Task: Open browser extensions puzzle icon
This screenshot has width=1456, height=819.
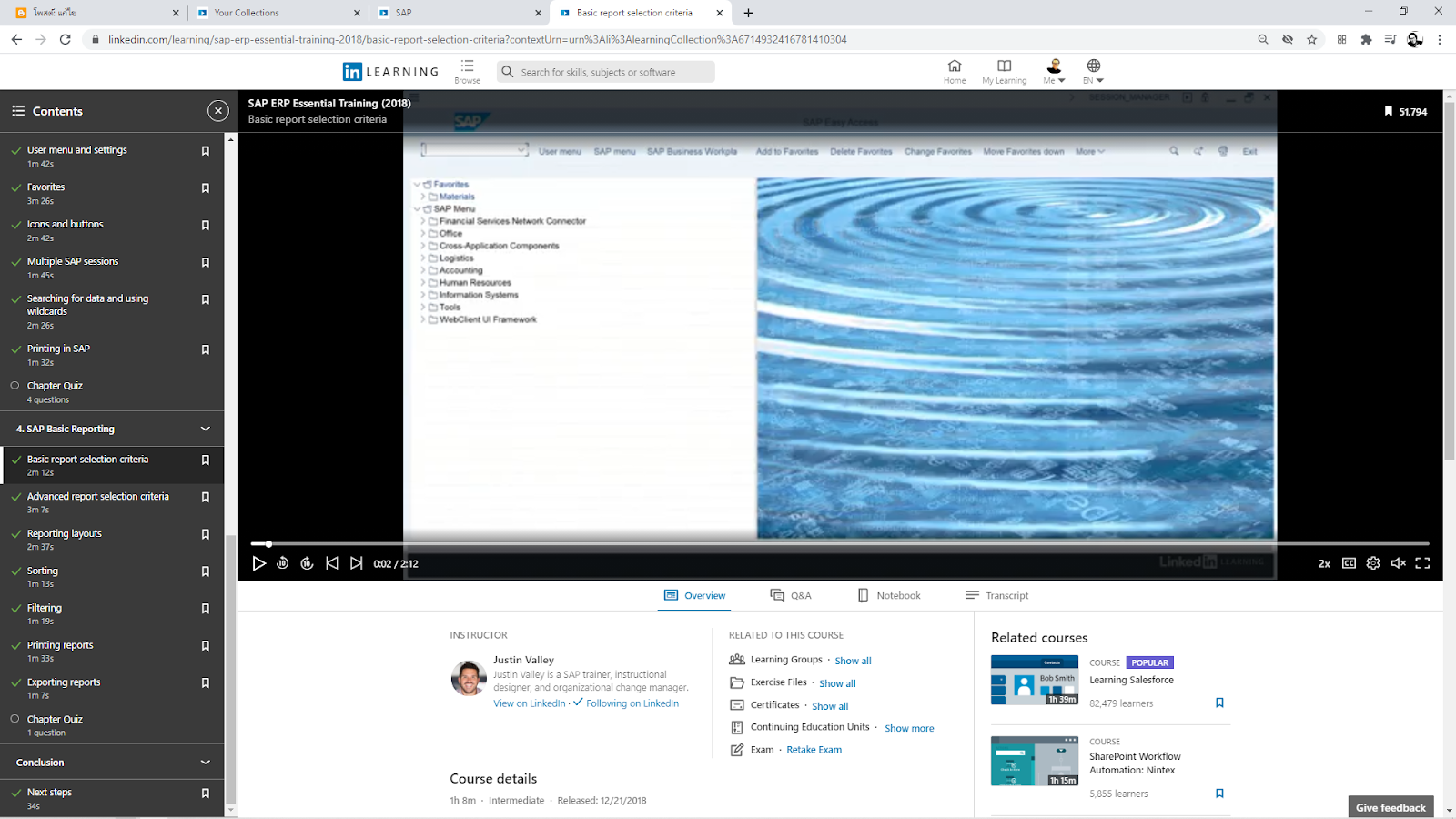Action: click(1366, 39)
